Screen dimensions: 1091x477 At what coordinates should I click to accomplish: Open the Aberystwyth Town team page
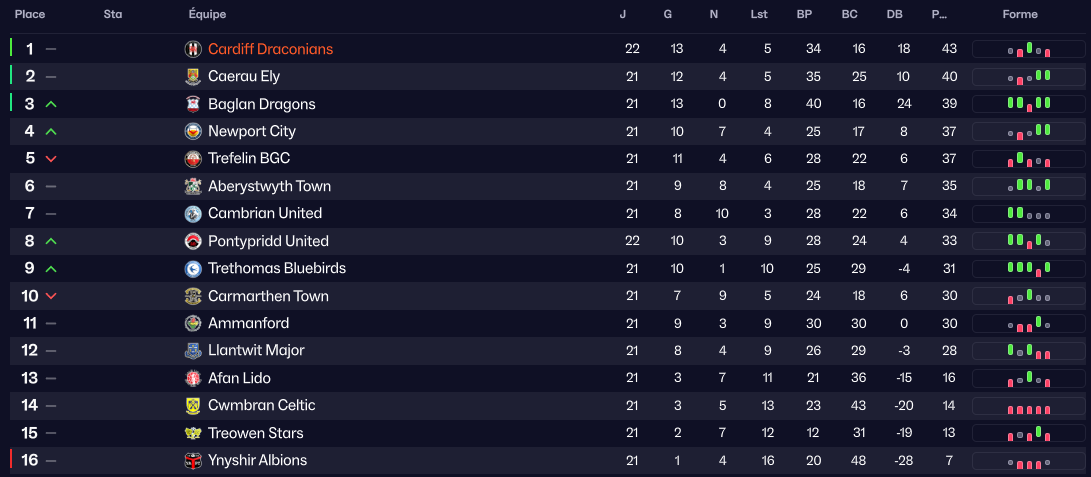[269, 186]
